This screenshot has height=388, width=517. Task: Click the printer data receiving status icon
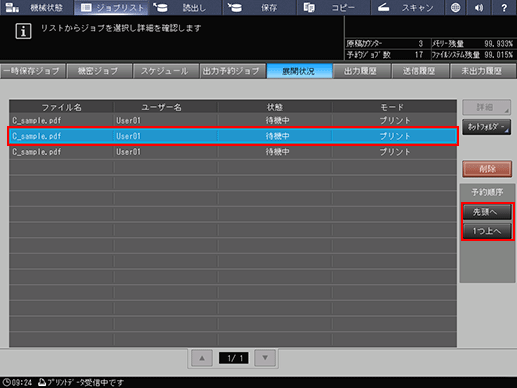tap(42, 382)
